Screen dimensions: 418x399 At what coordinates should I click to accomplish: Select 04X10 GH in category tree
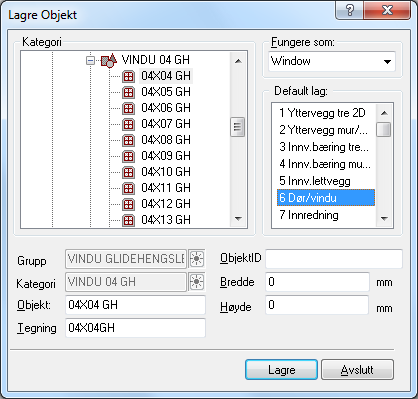pyautogui.click(x=166, y=172)
